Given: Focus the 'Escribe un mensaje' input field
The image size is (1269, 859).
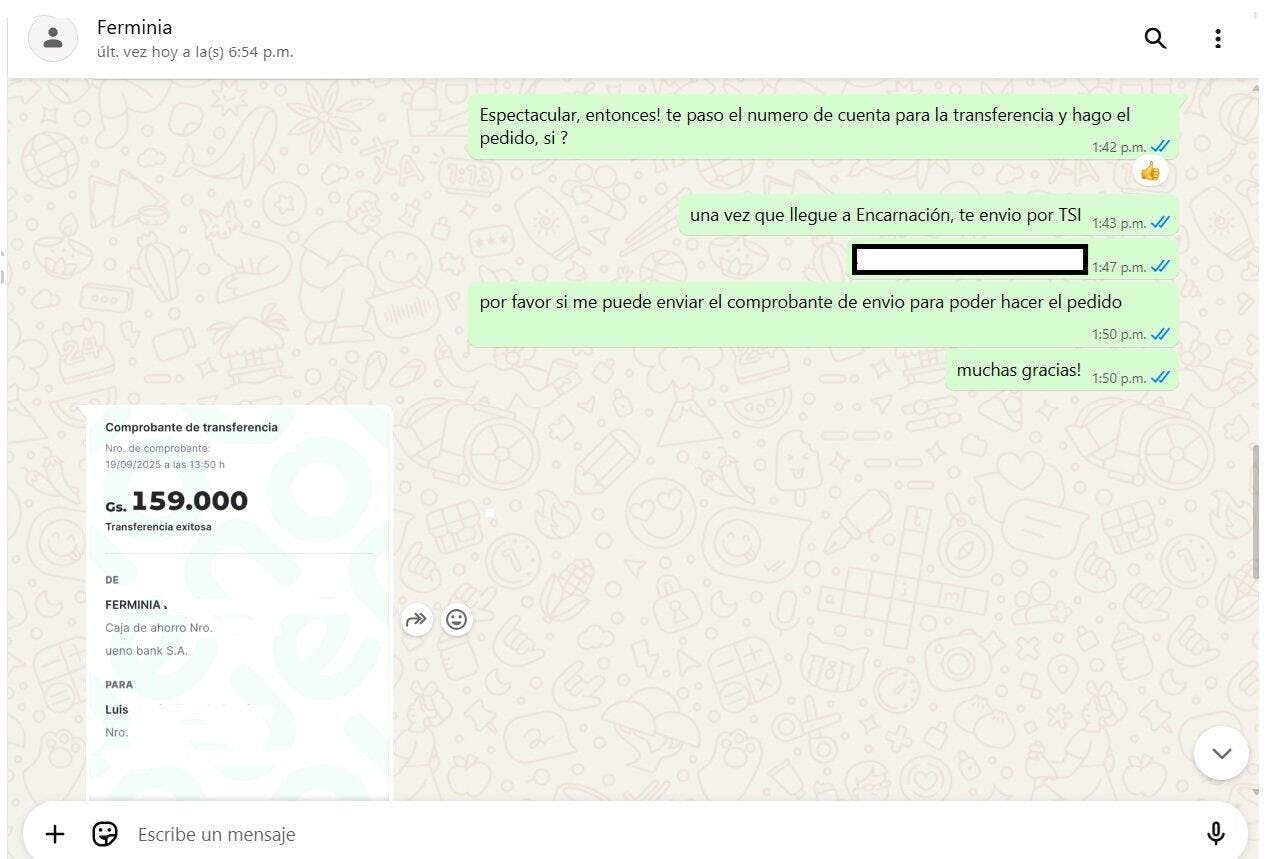Looking at the screenshot, I should 660,834.
